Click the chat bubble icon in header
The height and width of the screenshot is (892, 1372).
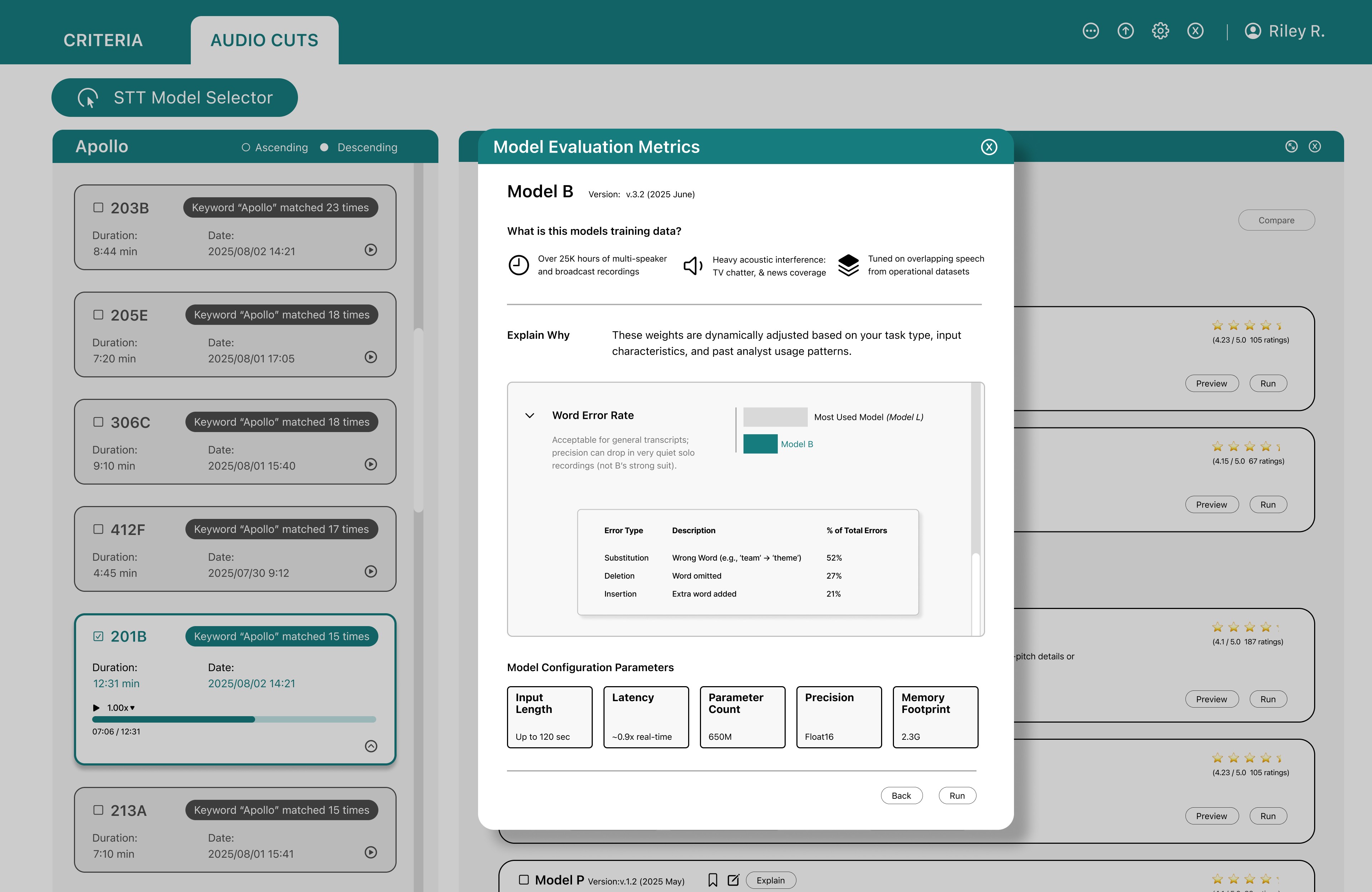click(x=1090, y=31)
